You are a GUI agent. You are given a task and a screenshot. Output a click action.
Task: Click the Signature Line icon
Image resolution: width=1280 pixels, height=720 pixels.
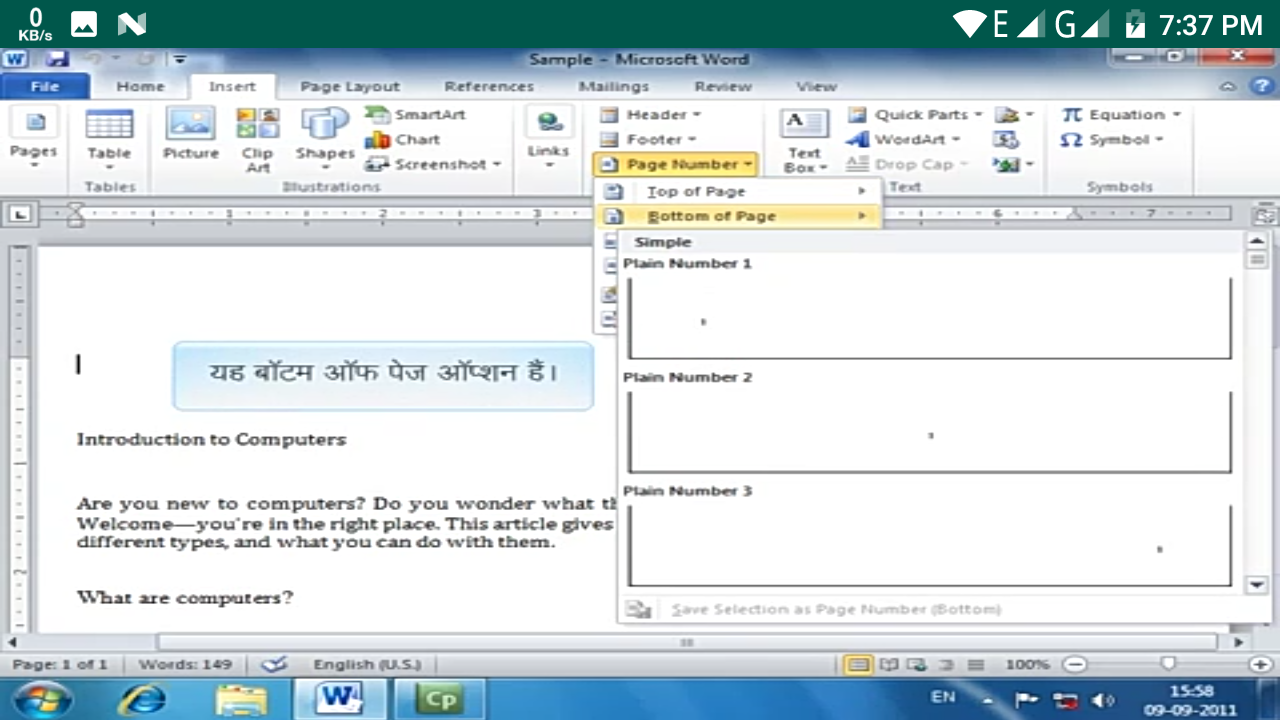[x=1013, y=114]
